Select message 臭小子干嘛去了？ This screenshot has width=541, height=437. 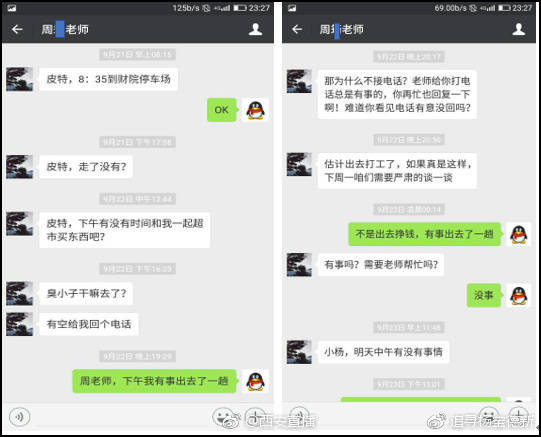(86, 294)
